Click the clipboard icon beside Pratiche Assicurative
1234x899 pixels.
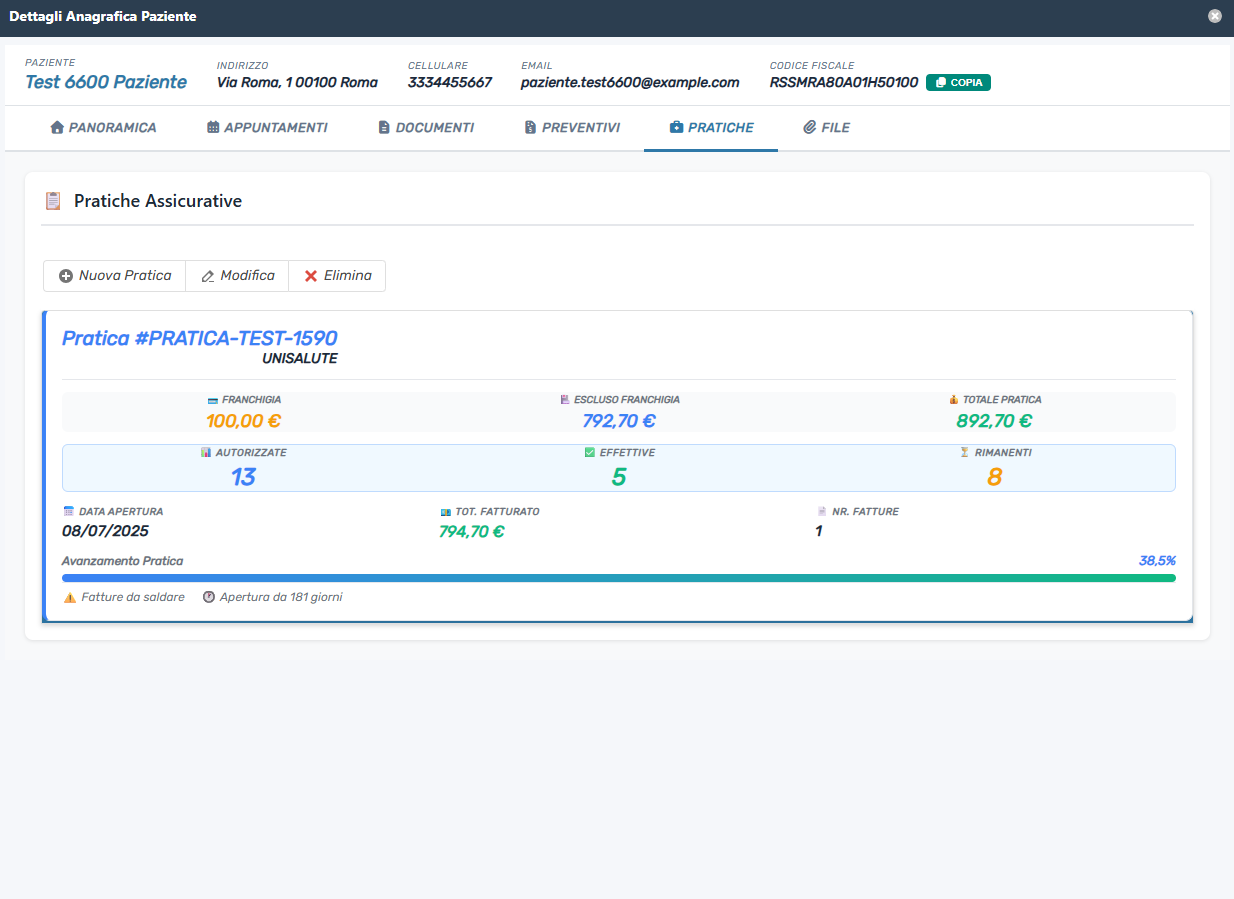53,201
